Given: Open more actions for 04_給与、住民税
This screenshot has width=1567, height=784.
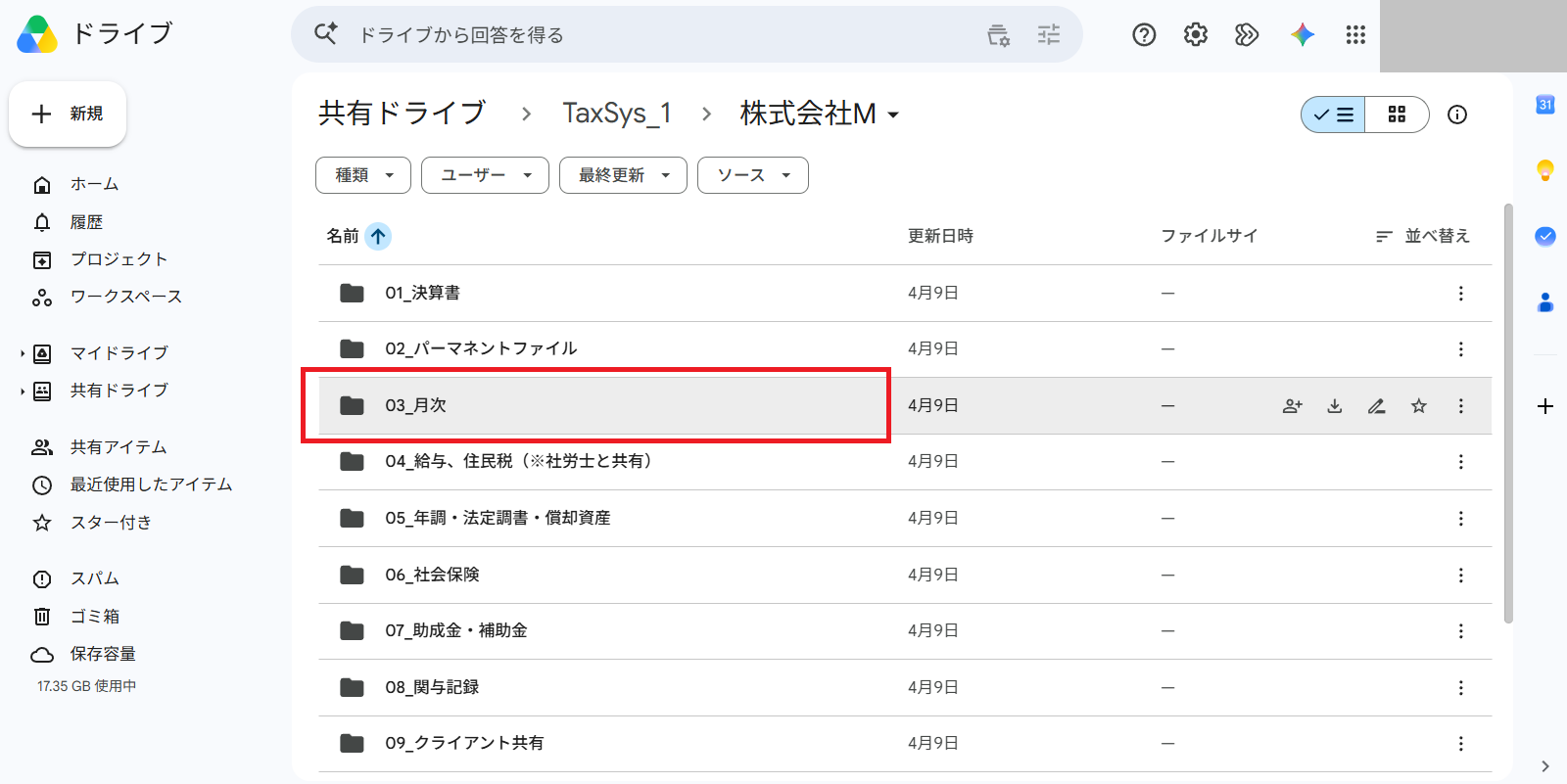Looking at the screenshot, I should coord(1461,462).
